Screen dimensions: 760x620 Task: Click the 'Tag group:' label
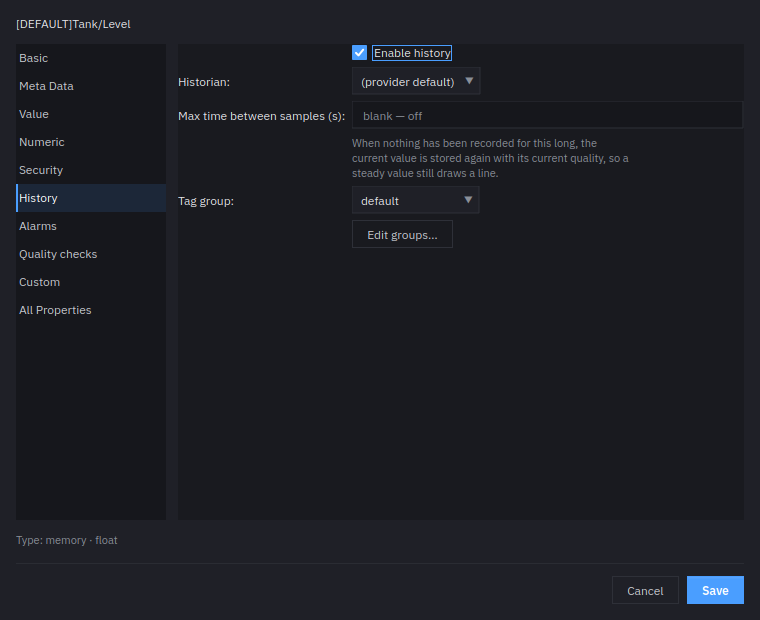tap(206, 201)
